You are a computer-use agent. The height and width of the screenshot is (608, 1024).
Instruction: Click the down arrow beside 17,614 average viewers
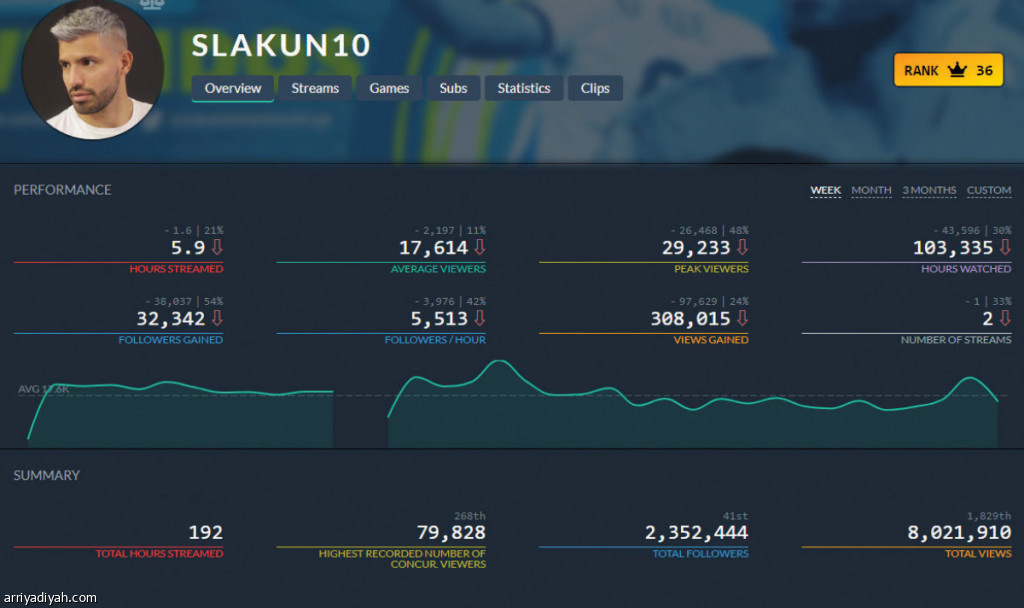click(x=480, y=247)
